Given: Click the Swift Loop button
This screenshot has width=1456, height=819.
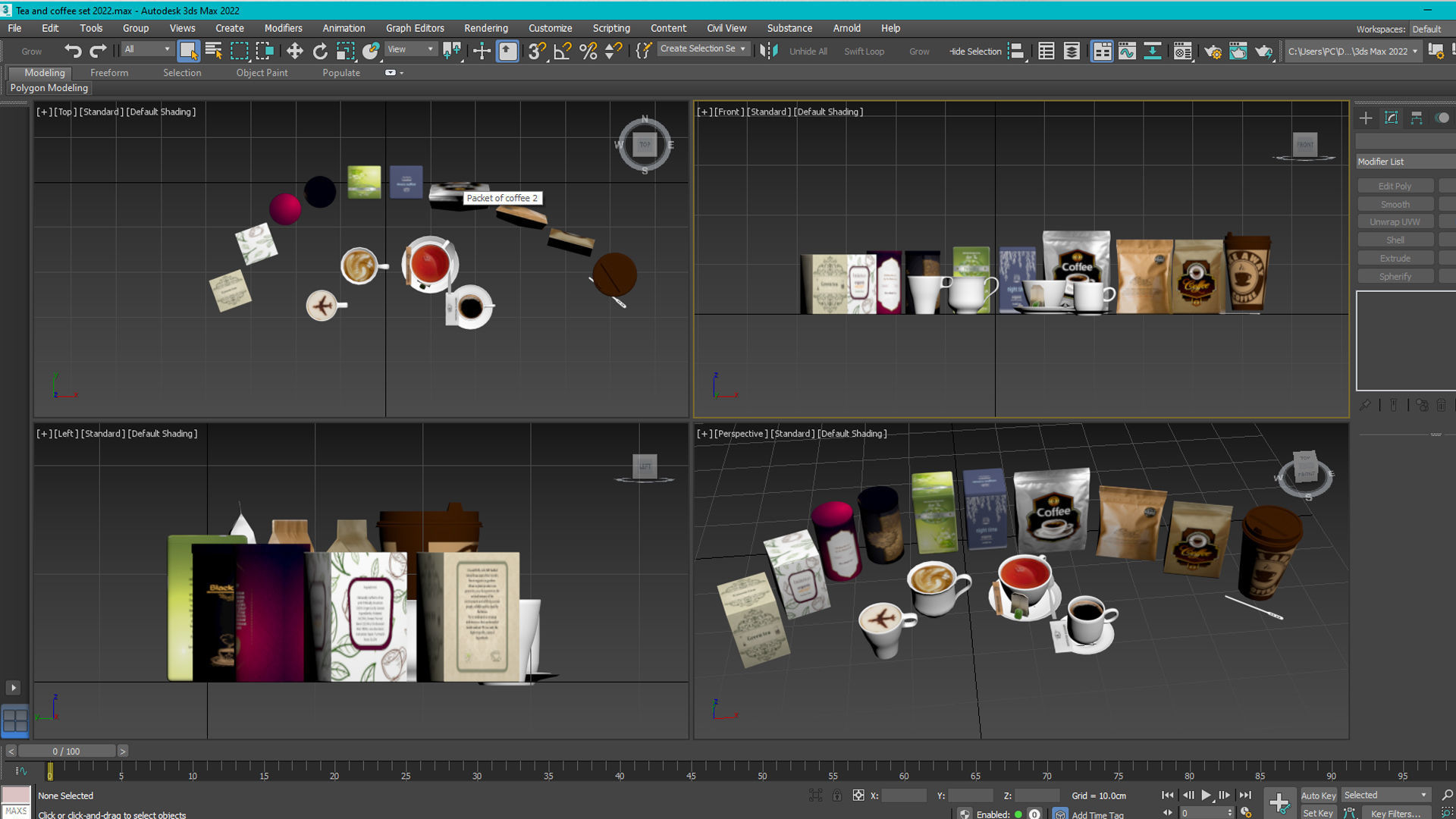Looking at the screenshot, I should pos(864,52).
